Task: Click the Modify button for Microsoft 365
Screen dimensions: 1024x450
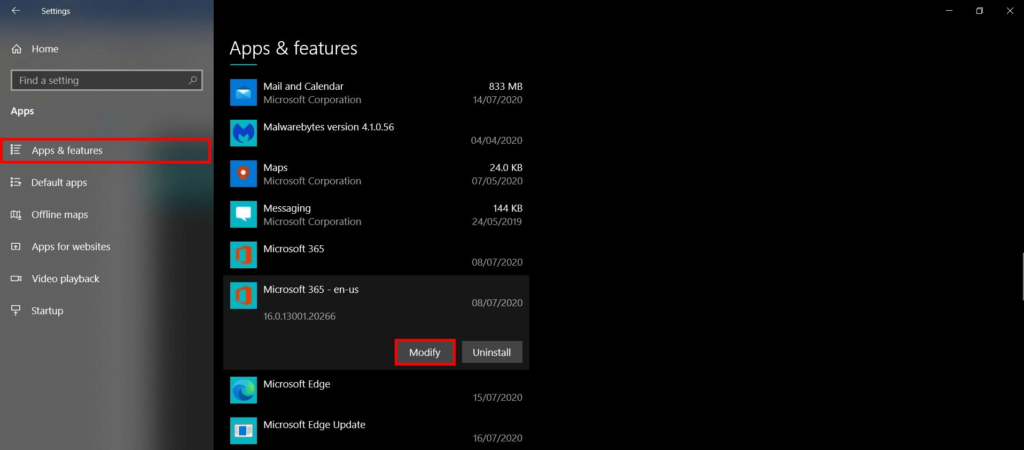Action: tap(424, 352)
